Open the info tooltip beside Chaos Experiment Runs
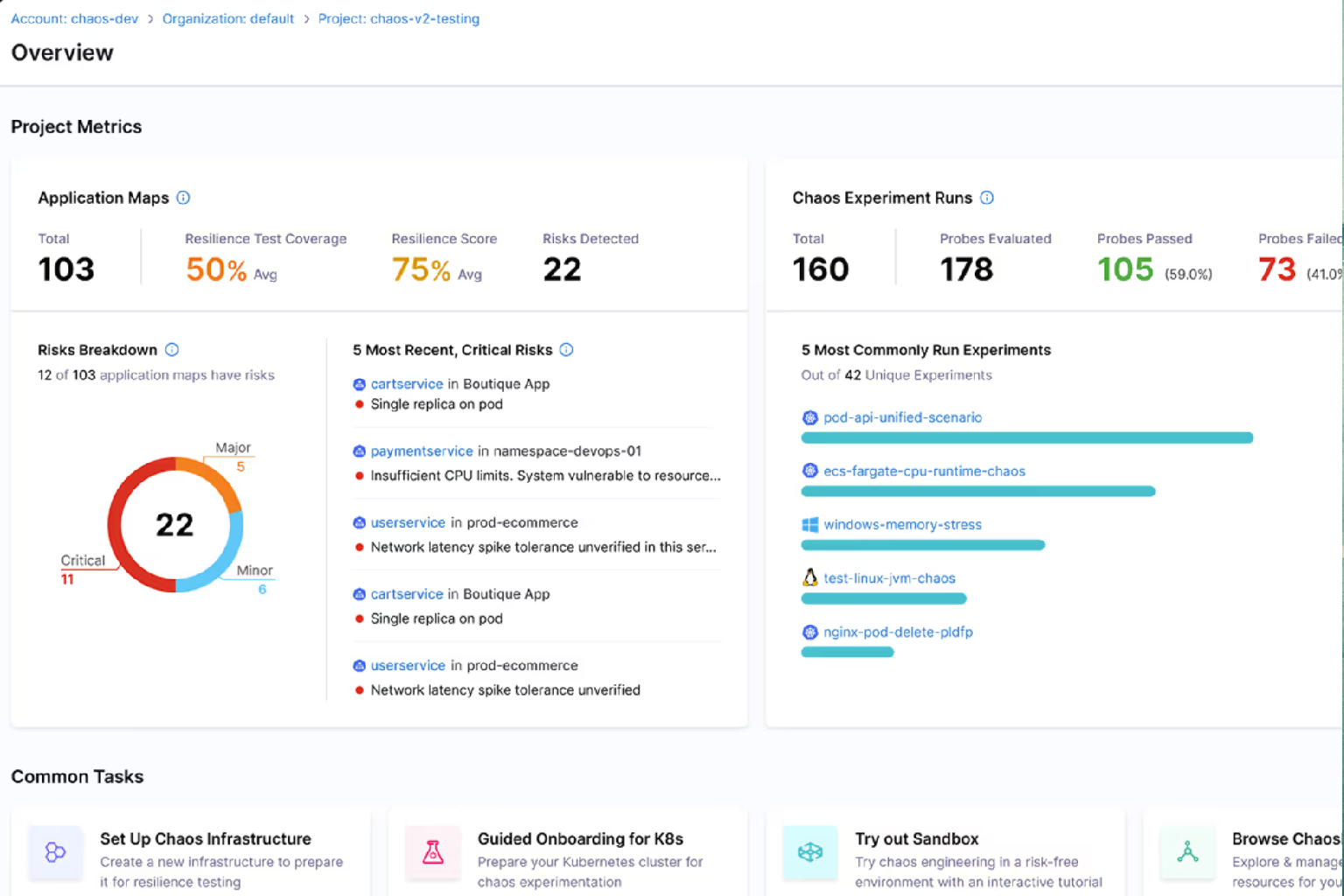Image resolution: width=1344 pixels, height=896 pixels. tap(987, 198)
